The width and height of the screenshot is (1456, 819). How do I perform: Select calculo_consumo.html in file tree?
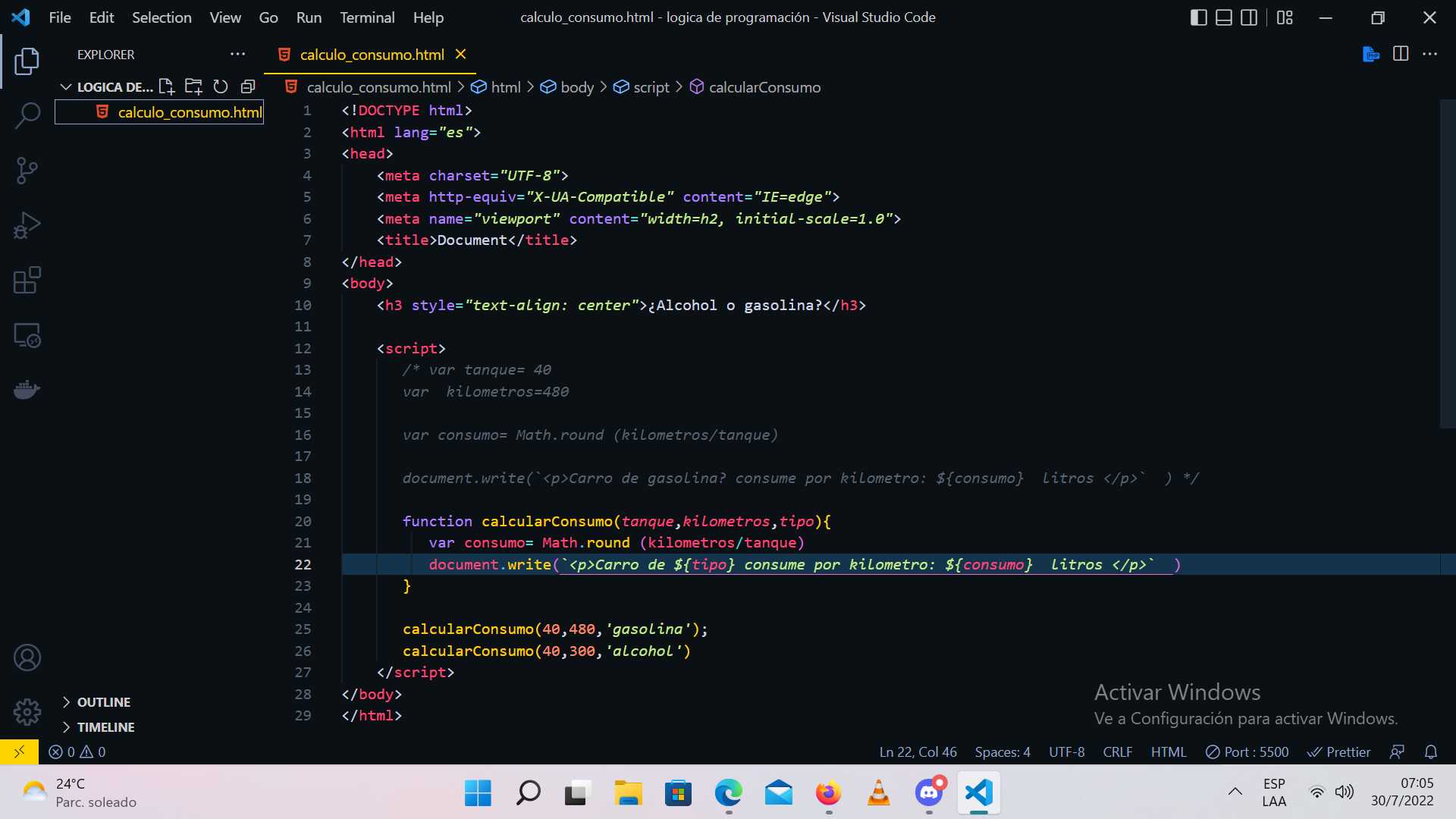pyautogui.click(x=159, y=112)
